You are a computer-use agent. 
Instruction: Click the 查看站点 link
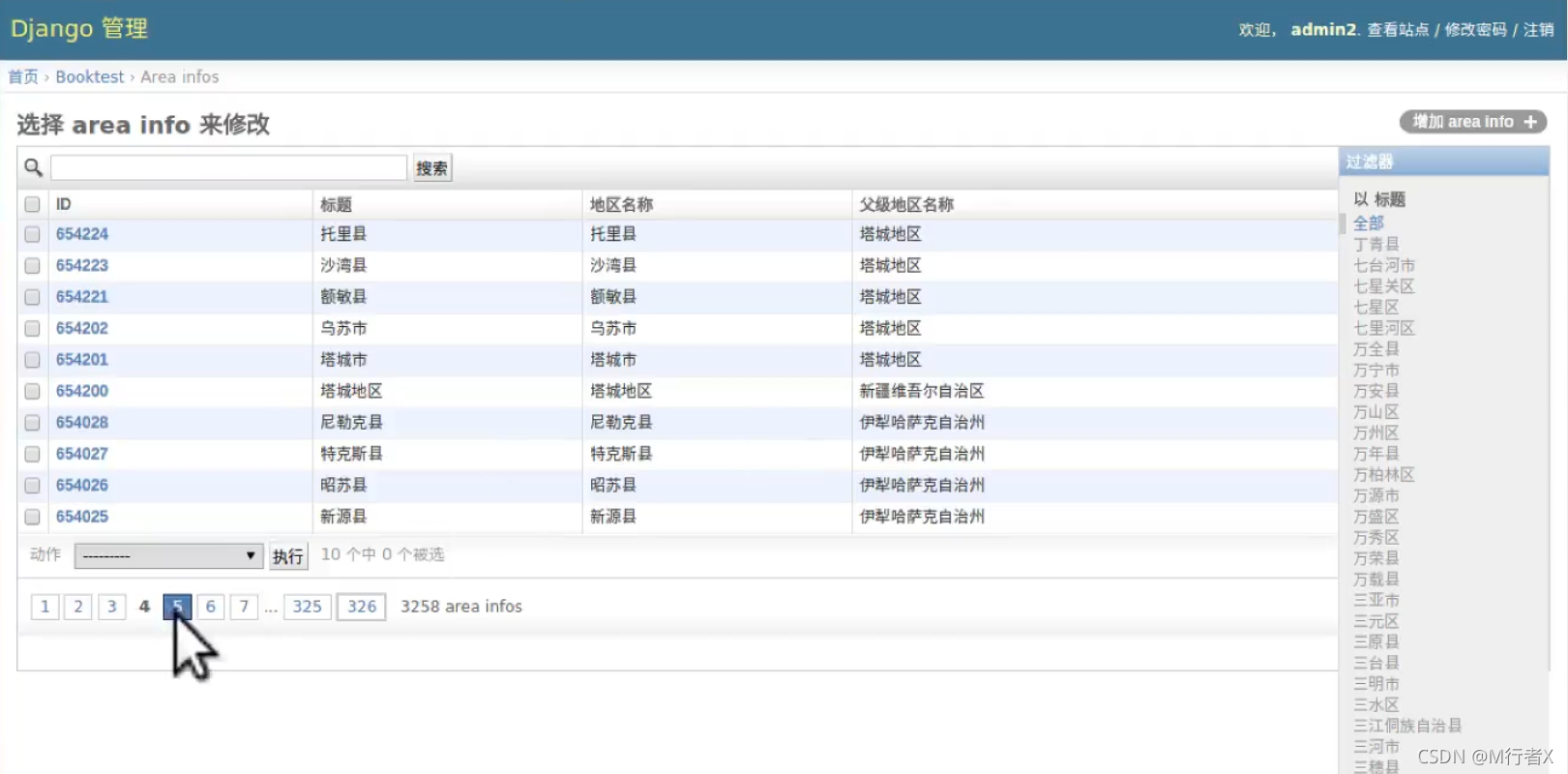tap(1398, 30)
